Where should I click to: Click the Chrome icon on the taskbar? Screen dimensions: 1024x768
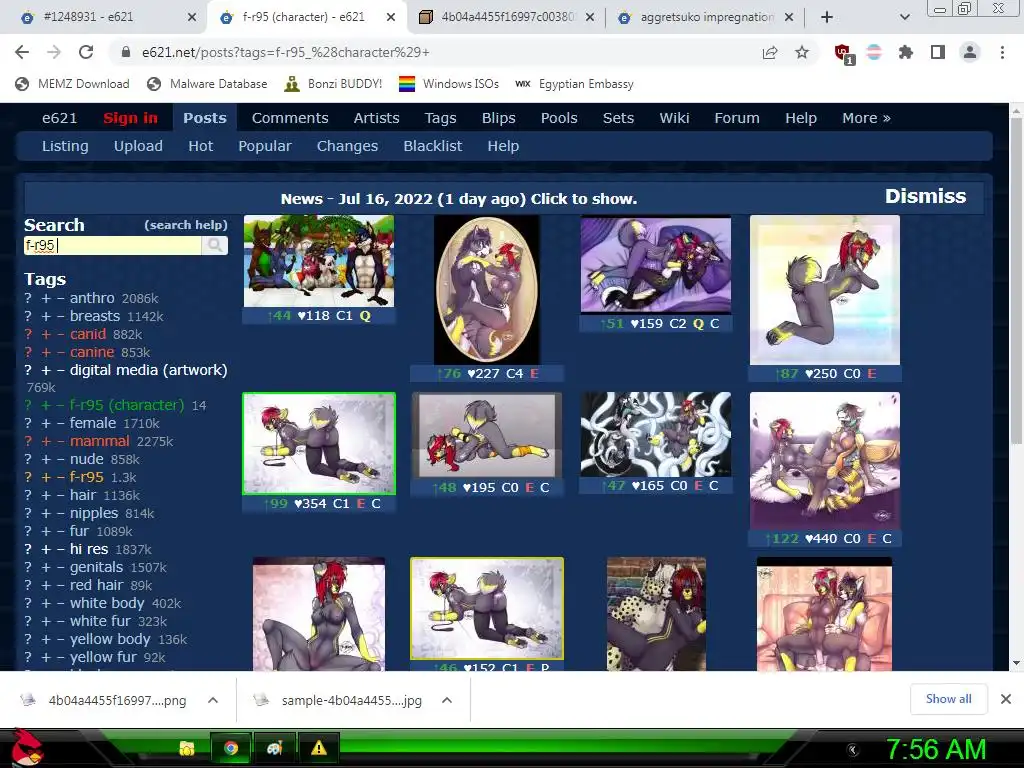click(x=231, y=748)
